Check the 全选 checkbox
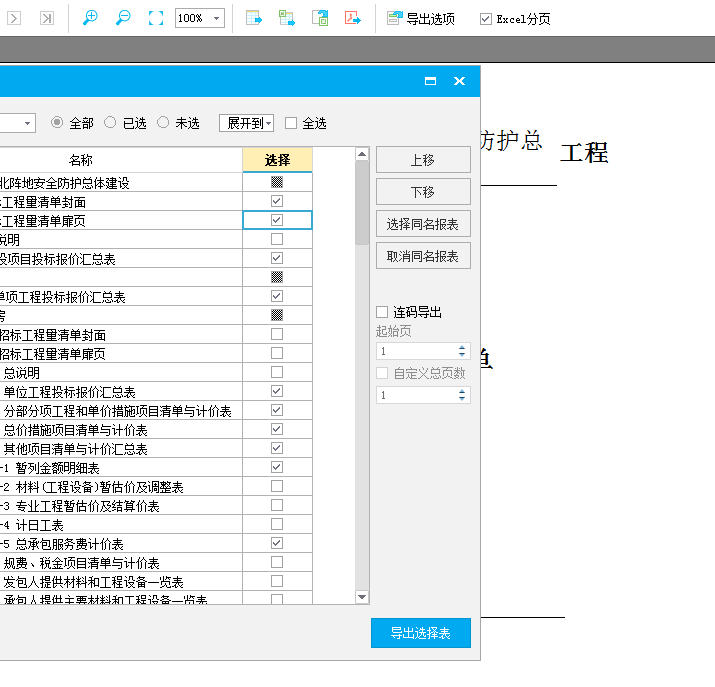715x687 pixels. click(291, 123)
